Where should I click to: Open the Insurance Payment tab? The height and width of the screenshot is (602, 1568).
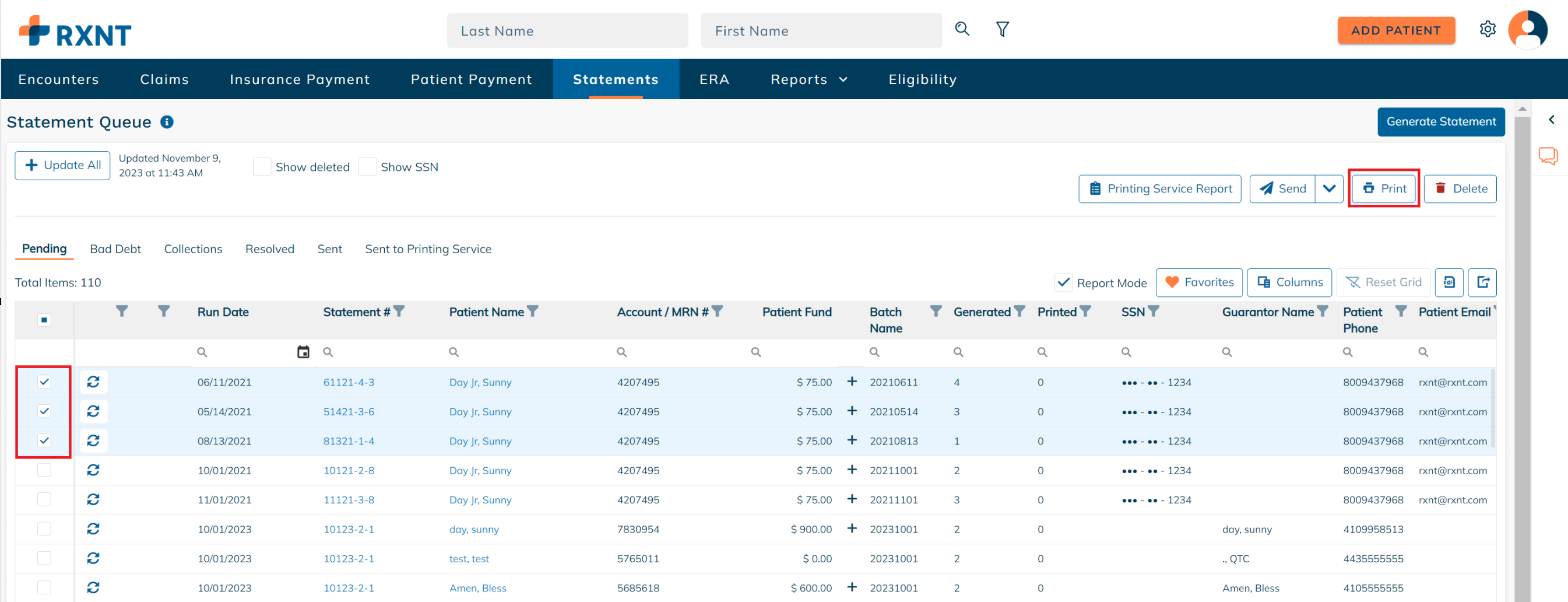(x=300, y=79)
